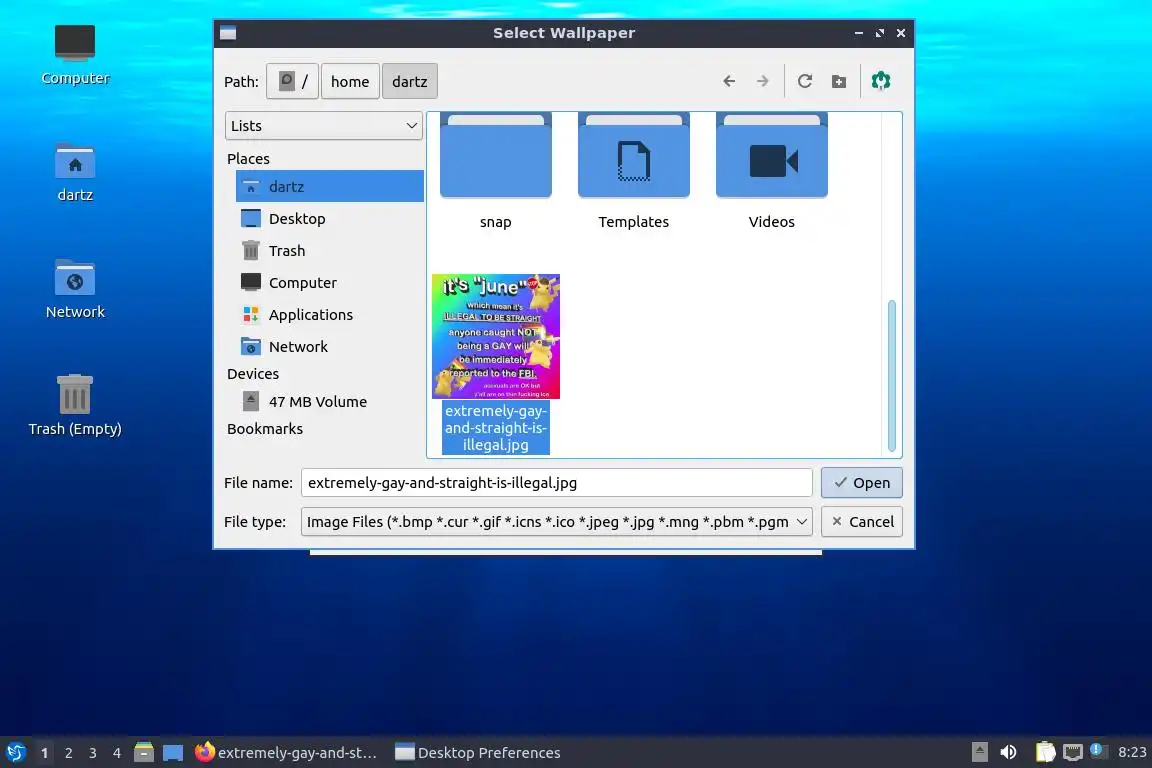Screen dimensions: 1152x768
Task: Switch to workspace 4
Action: pyautogui.click(x=116, y=753)
